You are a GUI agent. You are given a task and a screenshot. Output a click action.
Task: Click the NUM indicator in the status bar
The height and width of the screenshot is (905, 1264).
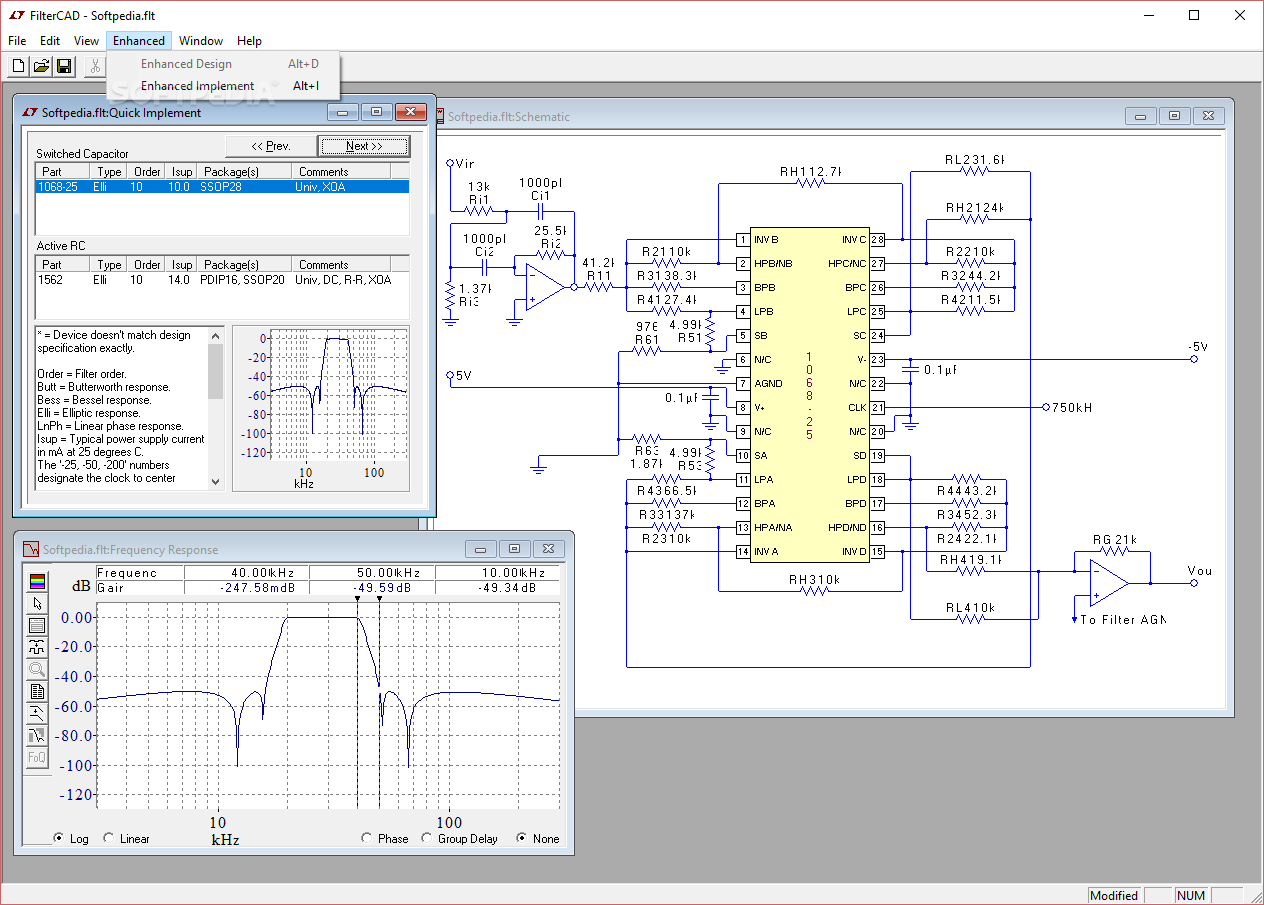(x=1190, y=895)
